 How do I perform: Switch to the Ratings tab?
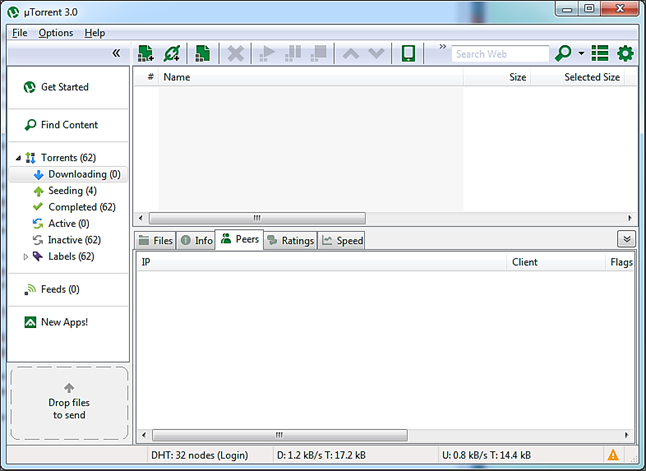pyautogui.click(x=290, y=241)
